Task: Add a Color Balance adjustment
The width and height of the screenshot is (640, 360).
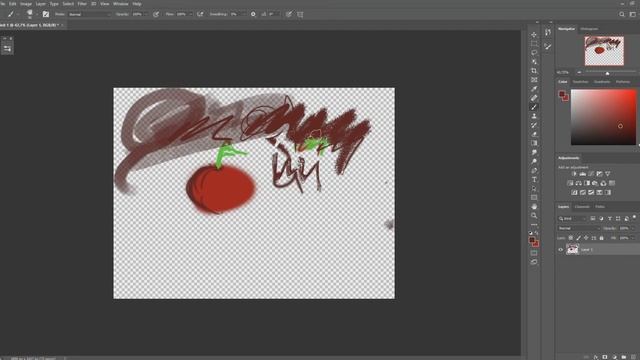Action: tap(578, 183)
